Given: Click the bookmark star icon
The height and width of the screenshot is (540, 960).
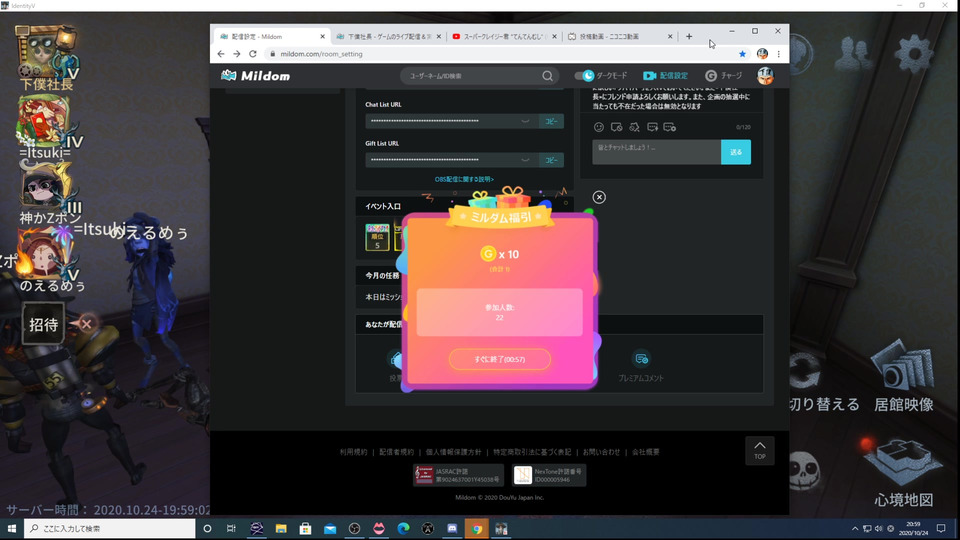Looking at the screenshot, I should (743, 54).
